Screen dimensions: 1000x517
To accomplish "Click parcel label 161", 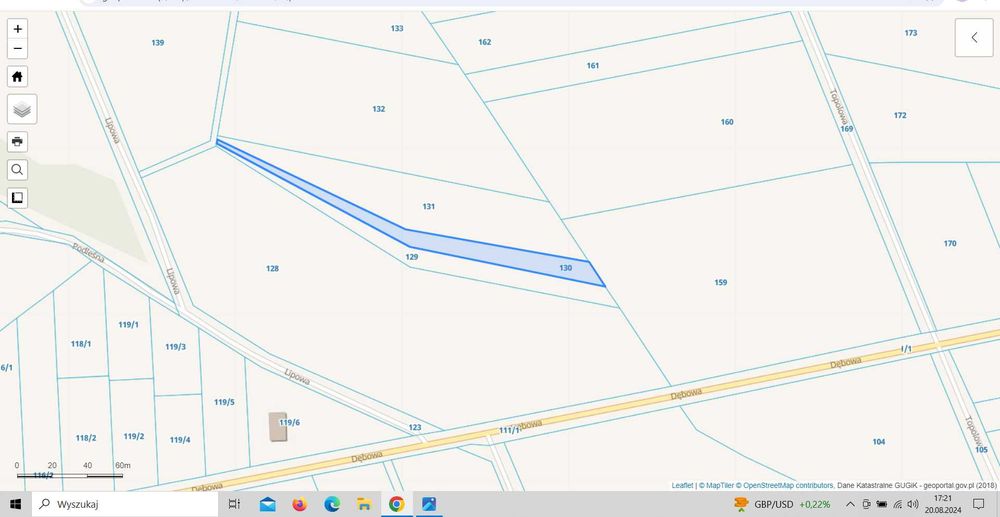I will 593,66.
